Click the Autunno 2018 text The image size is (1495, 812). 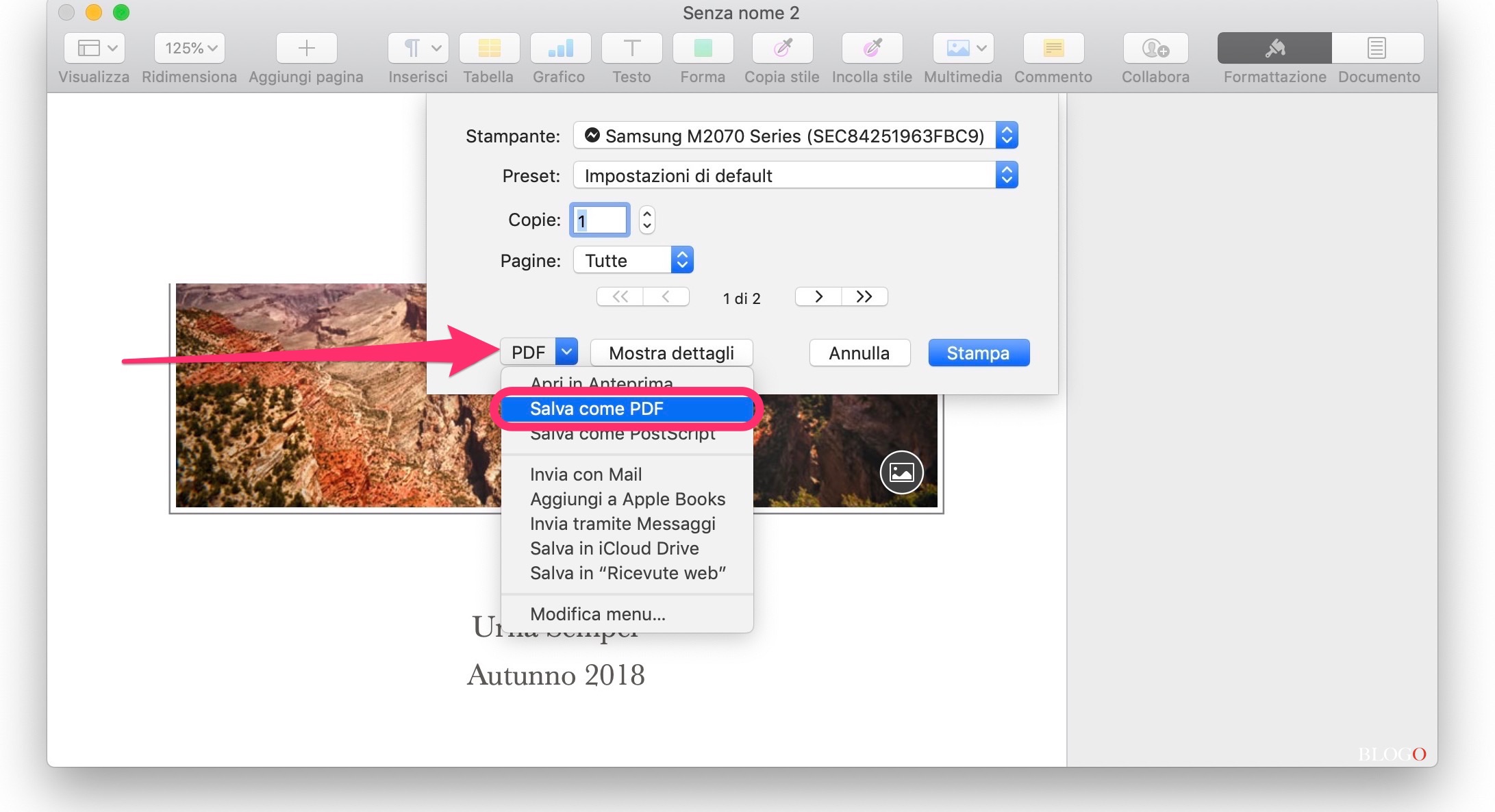[x=556, y=675]
